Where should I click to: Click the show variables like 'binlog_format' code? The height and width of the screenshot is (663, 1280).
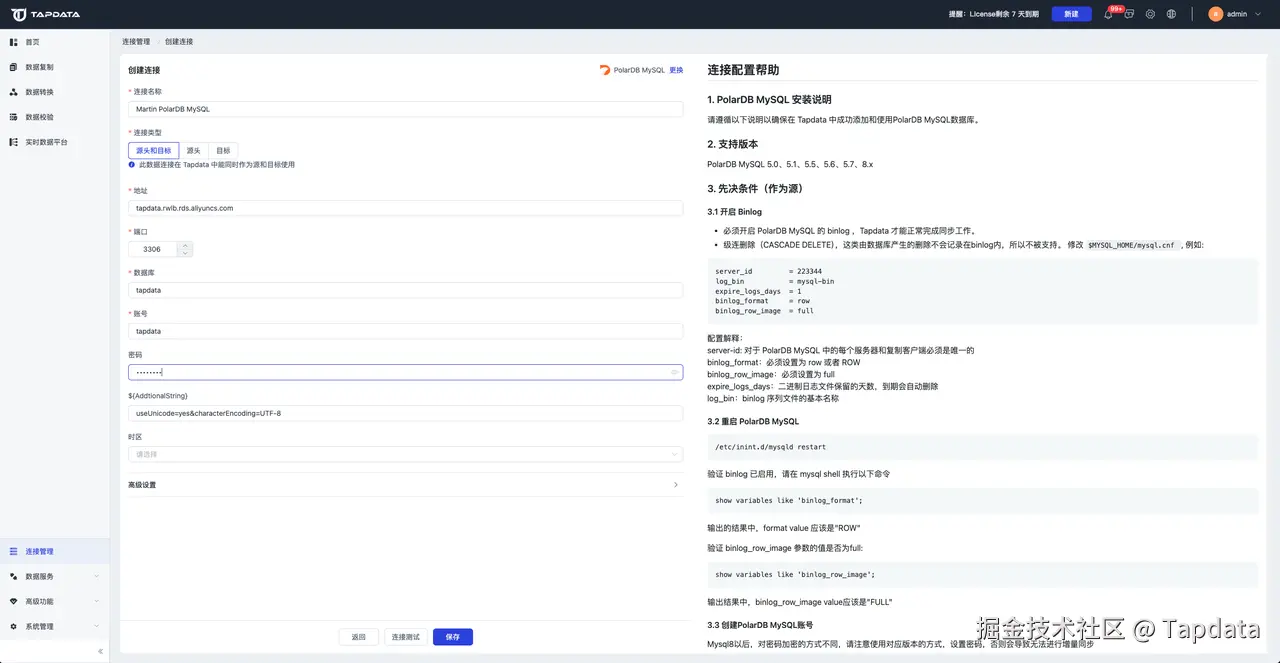point(789,500)
